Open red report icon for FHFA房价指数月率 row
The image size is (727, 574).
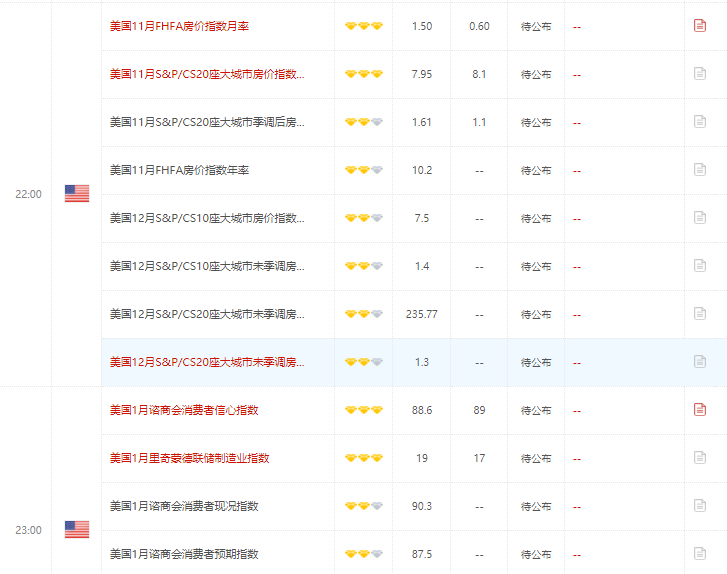click(700, 25)
